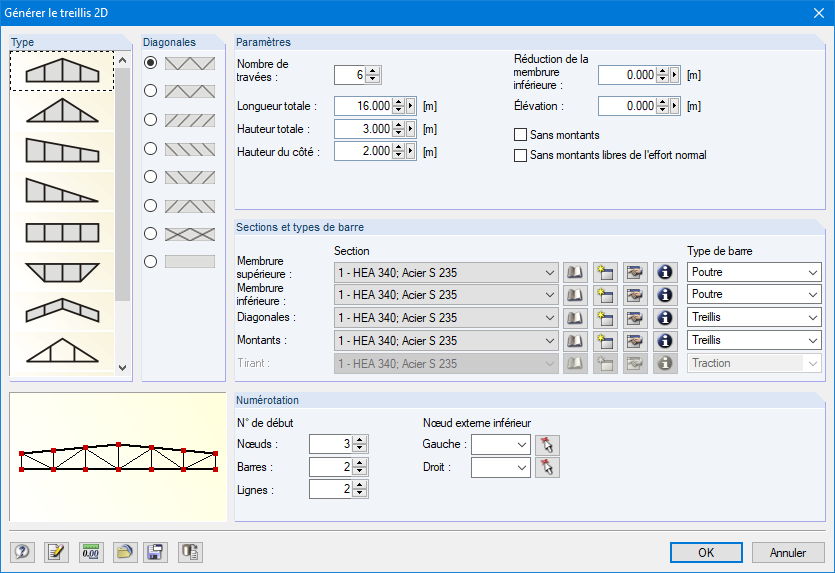Image resolution: width=835 pixels, height=573 pixels.
Task: Select the inverted trapezoid truss type
Action: pyautogui.click(x=62, y=272)
